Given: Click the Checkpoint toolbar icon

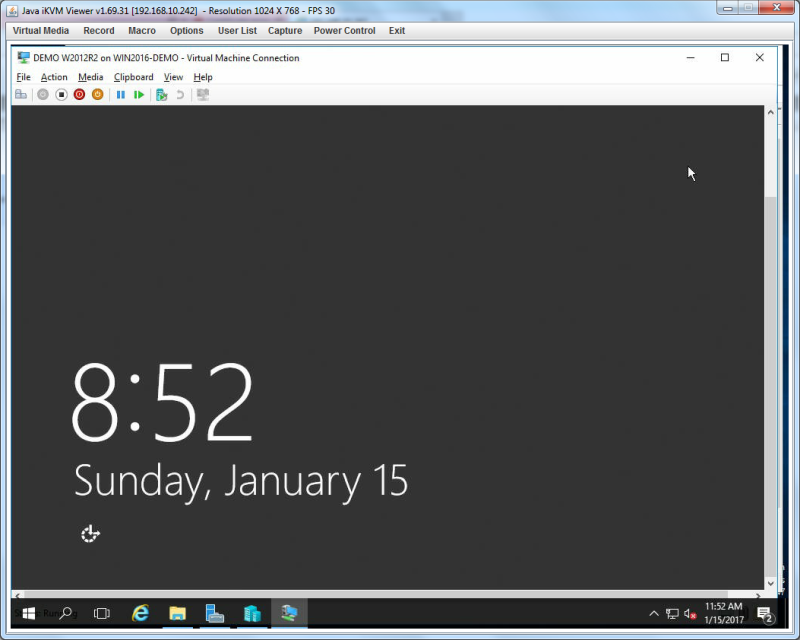Looking at the screenshot, I should pos(162,94).
